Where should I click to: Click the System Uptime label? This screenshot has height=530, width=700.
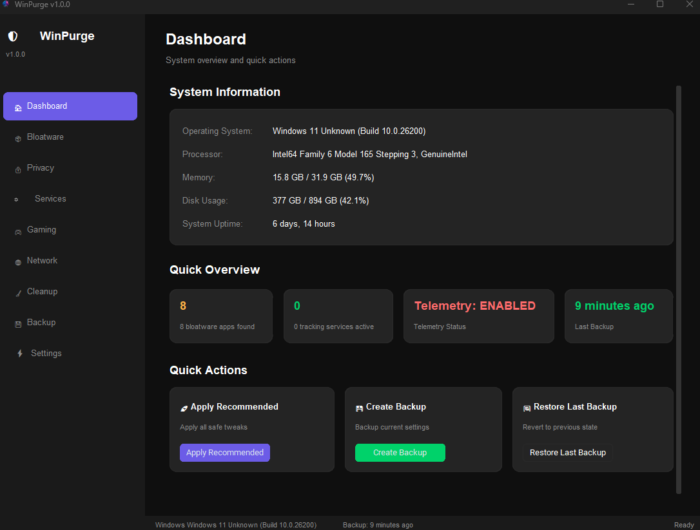212,224
